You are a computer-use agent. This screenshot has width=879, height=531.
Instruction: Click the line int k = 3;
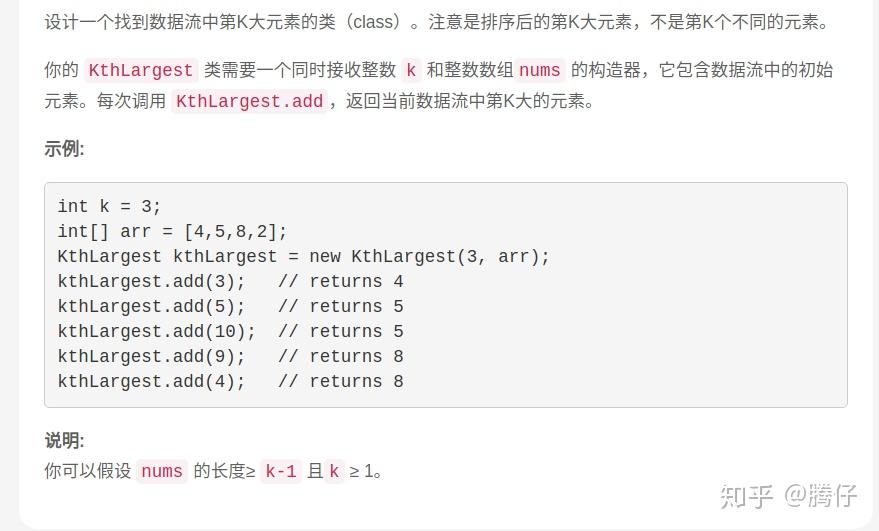click(x=109, y=206)
